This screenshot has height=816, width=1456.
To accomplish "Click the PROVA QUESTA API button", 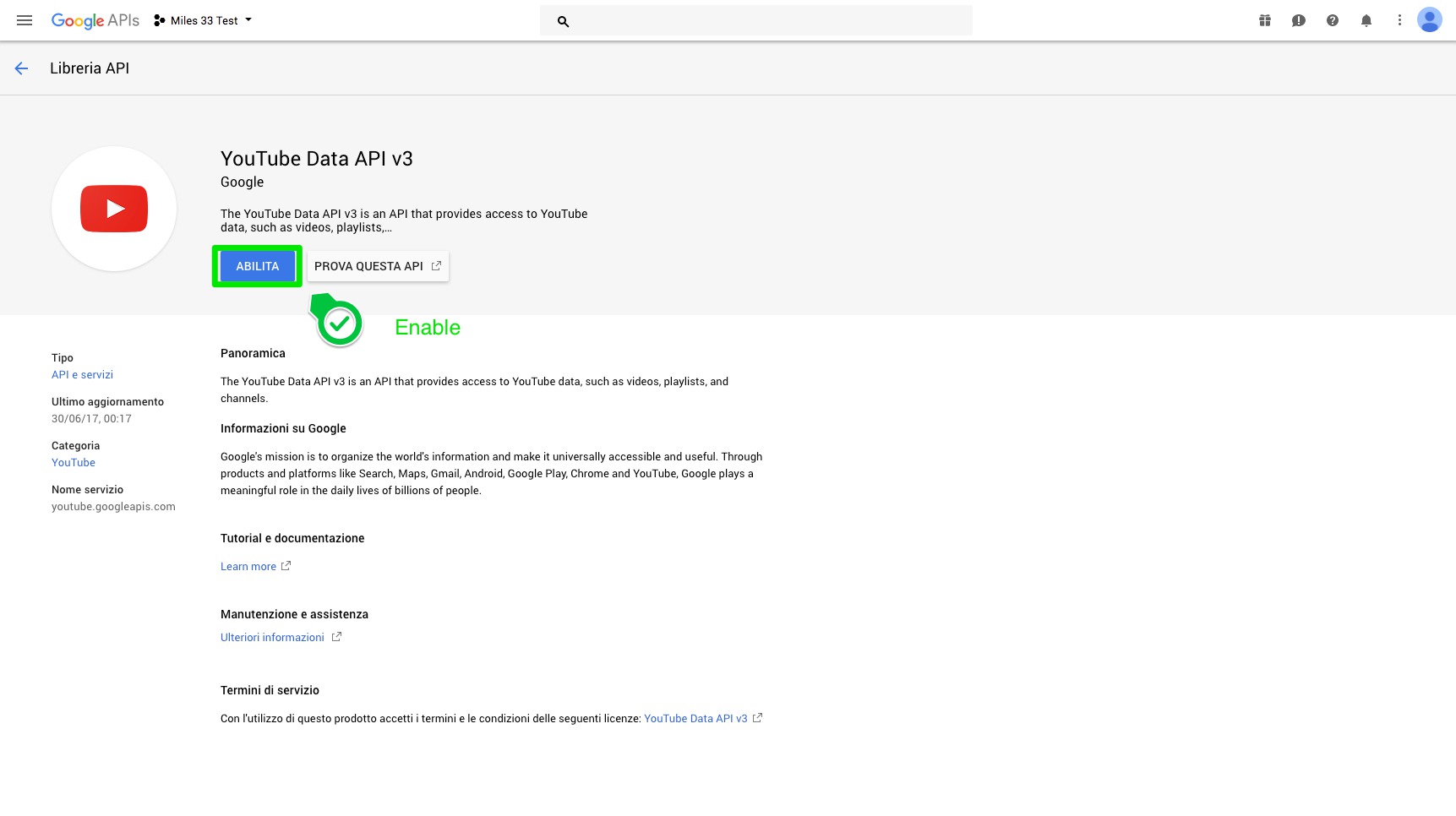I will click(377, 266).
